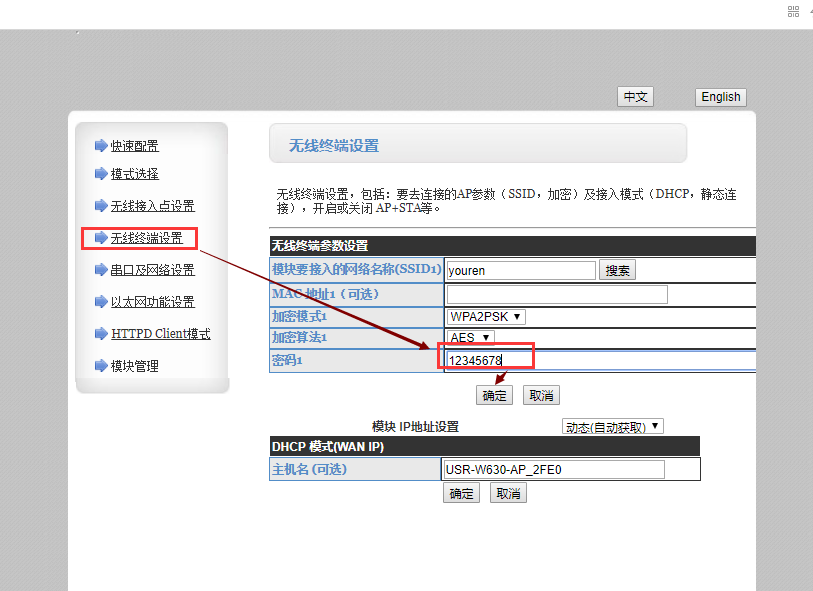
Task: Click the arrow icon beside 串口及网络设置
Action: [x=100, y=270]
